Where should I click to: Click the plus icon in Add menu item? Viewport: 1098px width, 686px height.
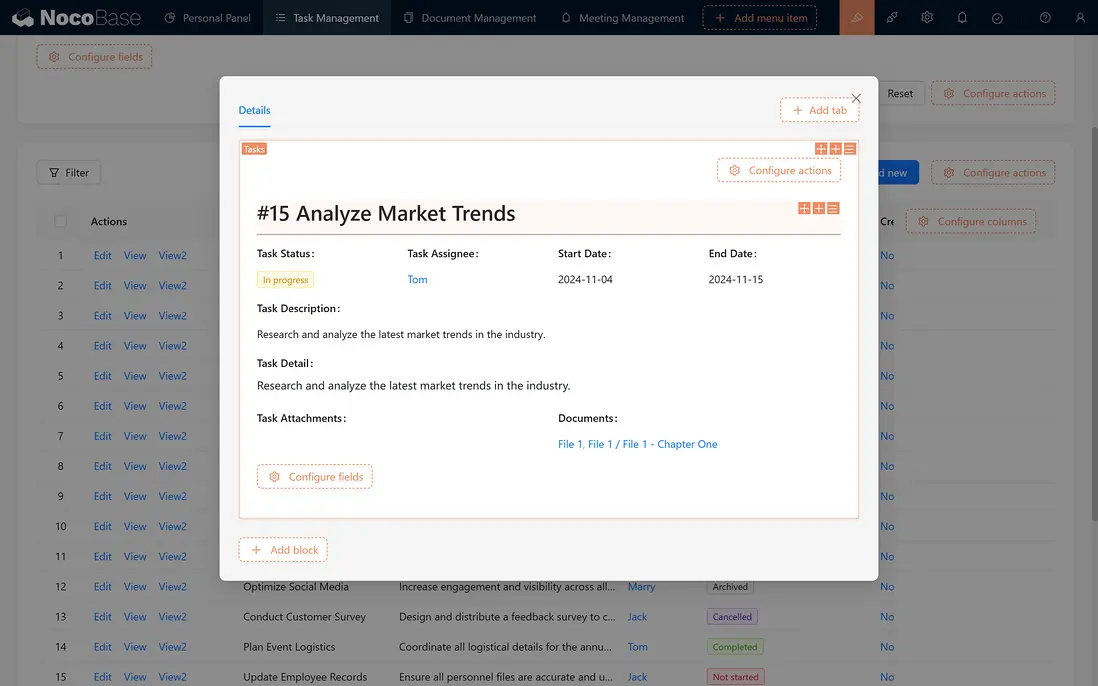[x=720, y=18]
